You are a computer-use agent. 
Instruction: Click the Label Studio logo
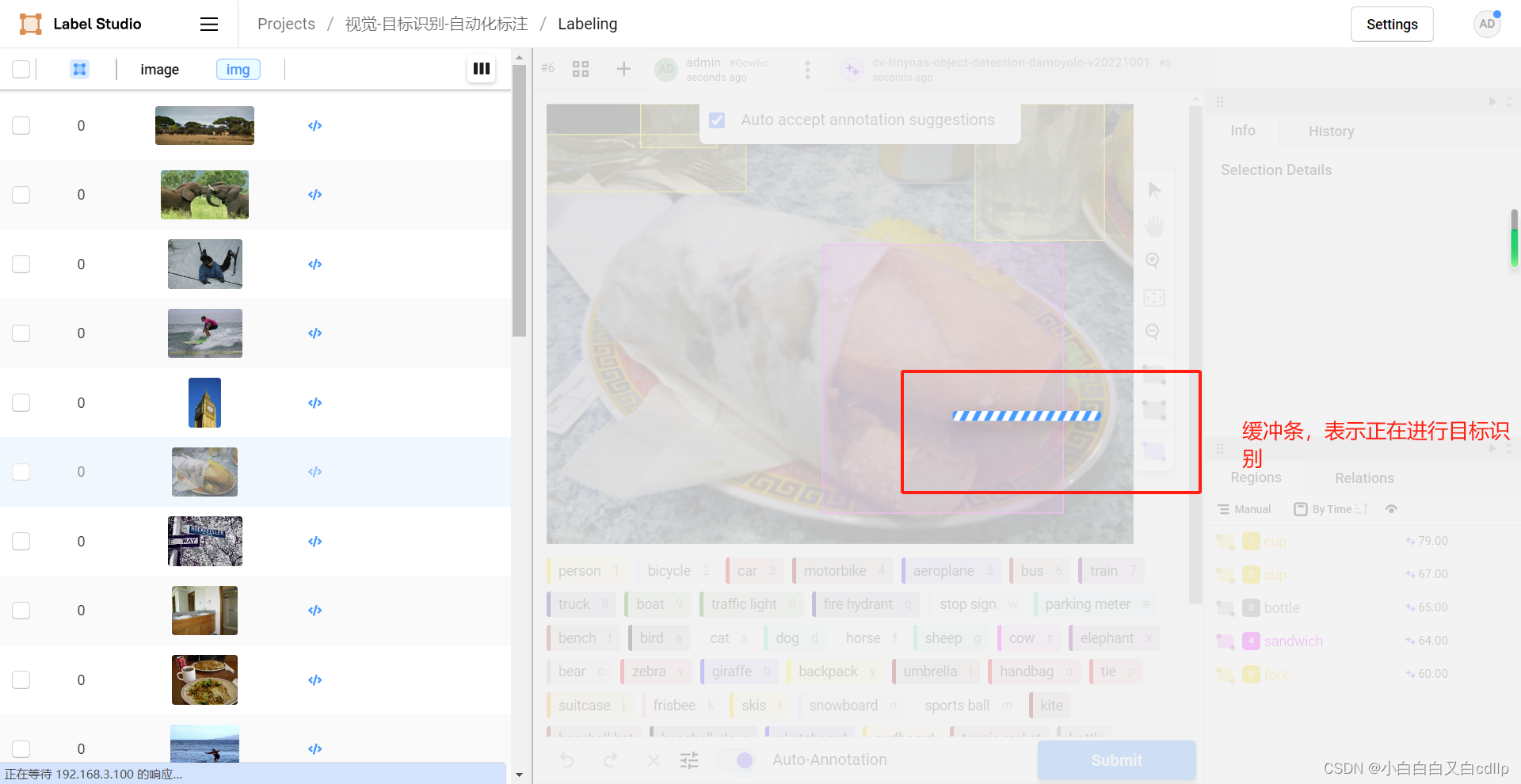[x=80, y=24]
